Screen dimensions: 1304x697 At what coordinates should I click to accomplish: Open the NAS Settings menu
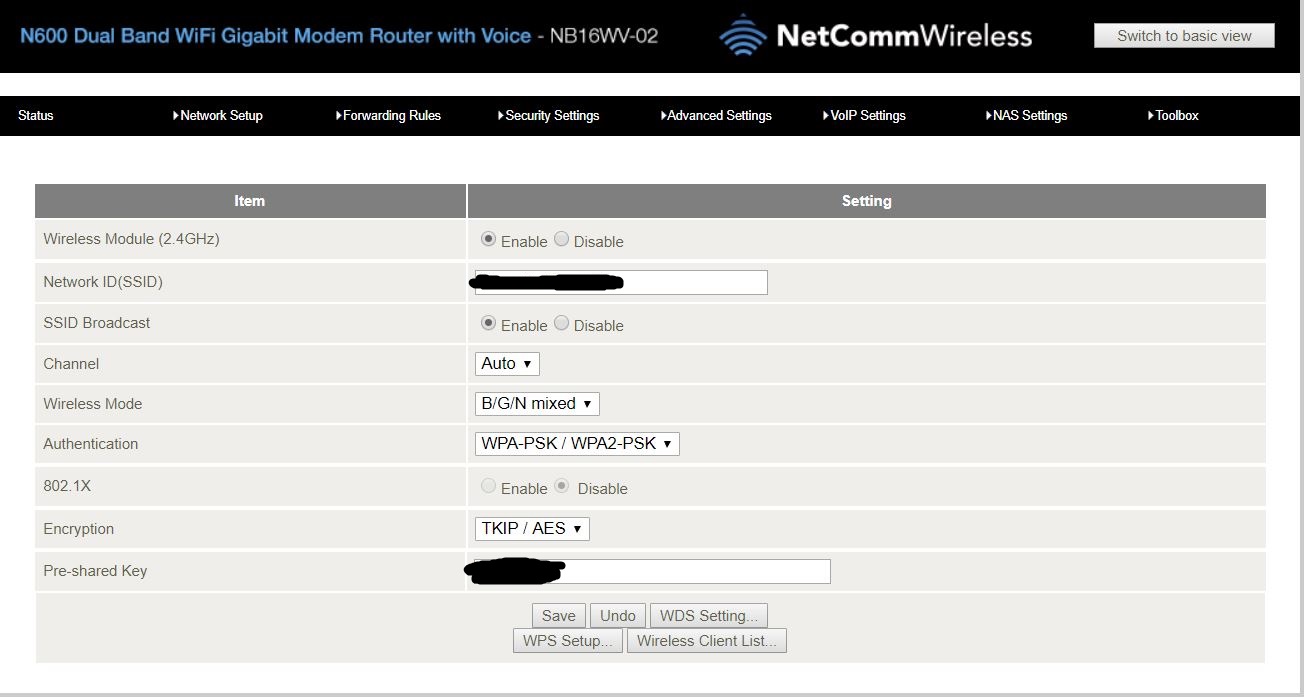click(1026, 116)
